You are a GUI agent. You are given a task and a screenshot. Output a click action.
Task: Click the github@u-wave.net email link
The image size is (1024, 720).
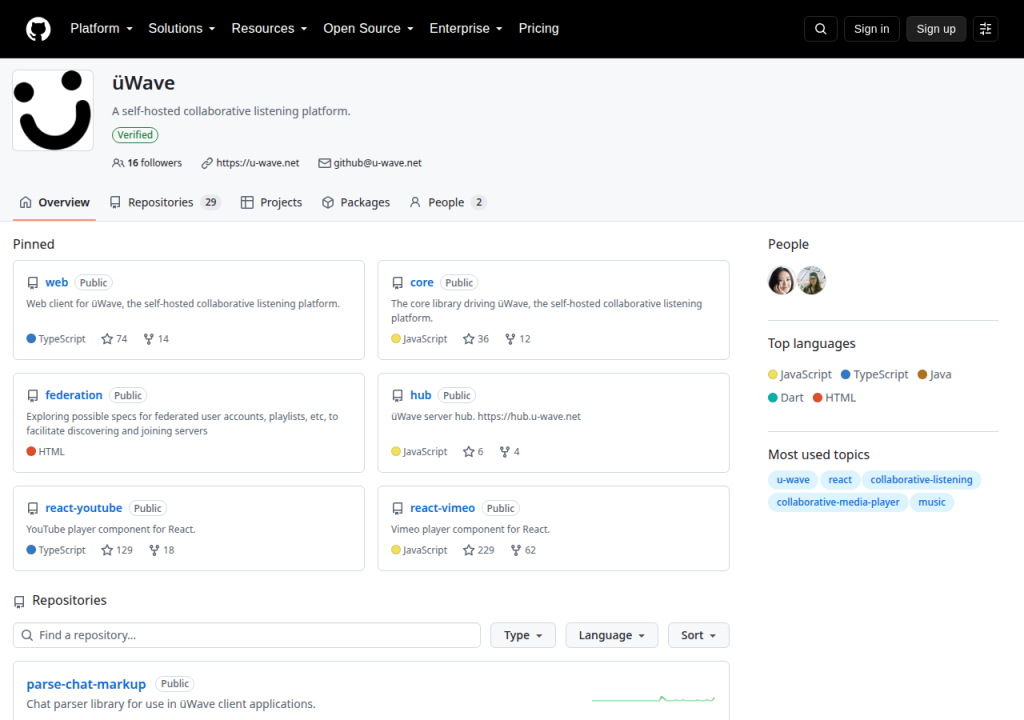click(x=377, y=163)
